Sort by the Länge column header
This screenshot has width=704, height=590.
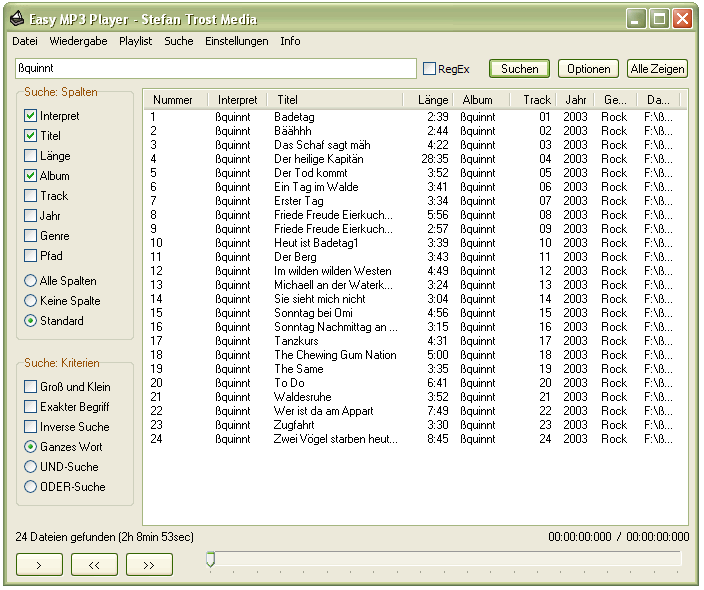coord(428,100)
